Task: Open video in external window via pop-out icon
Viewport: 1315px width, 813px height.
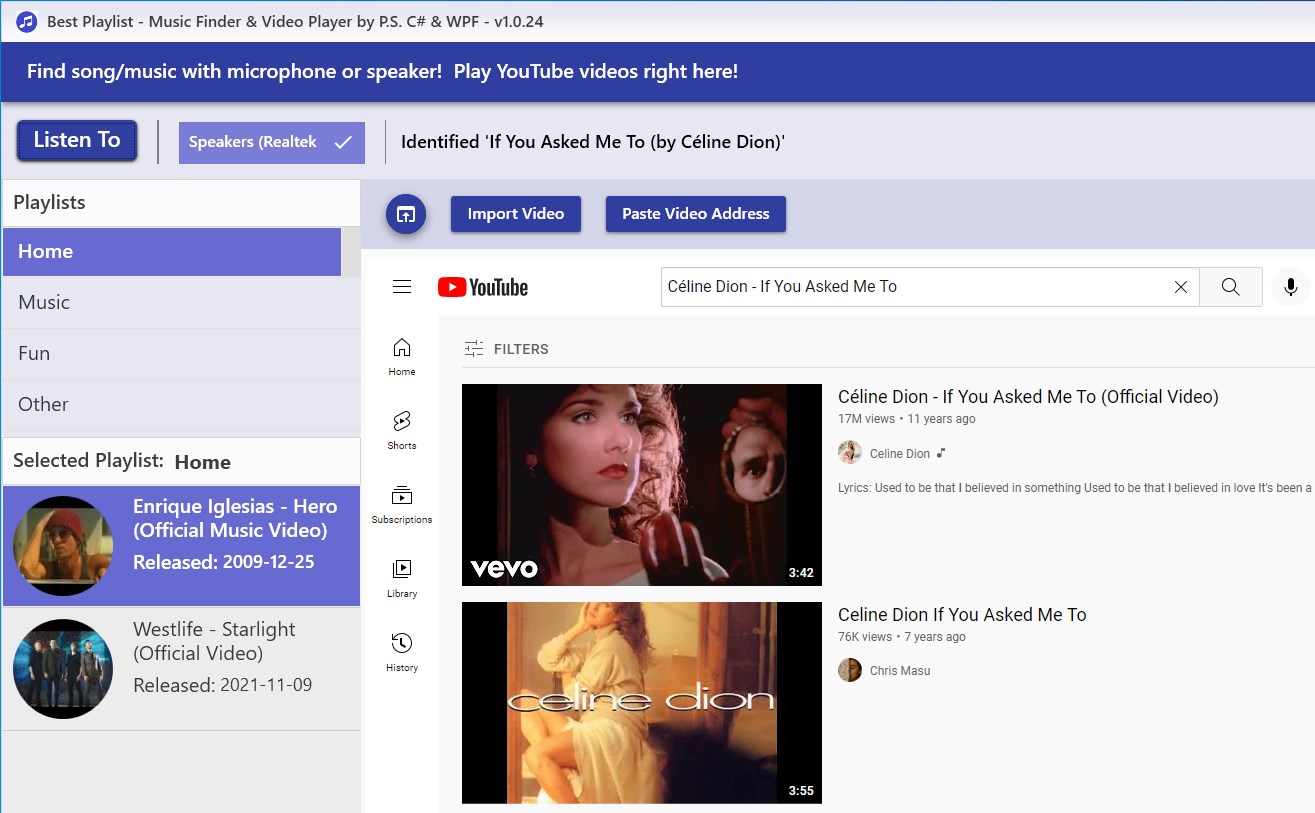Action: (406, 213)
